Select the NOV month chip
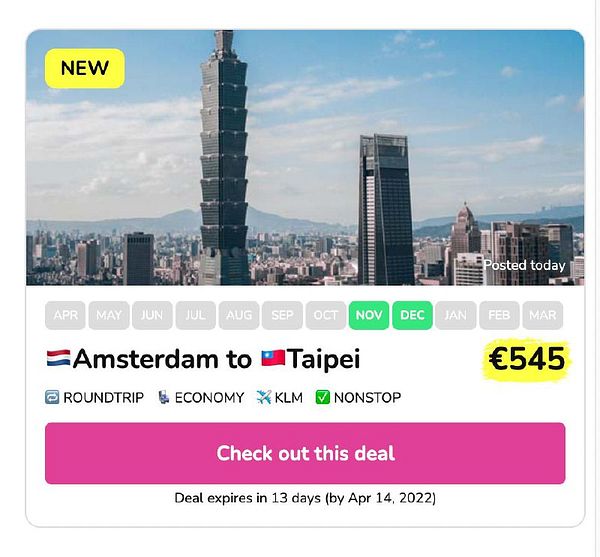Viewport: 600px width, 557px height. pyautogui.click(x=369, y=315)
